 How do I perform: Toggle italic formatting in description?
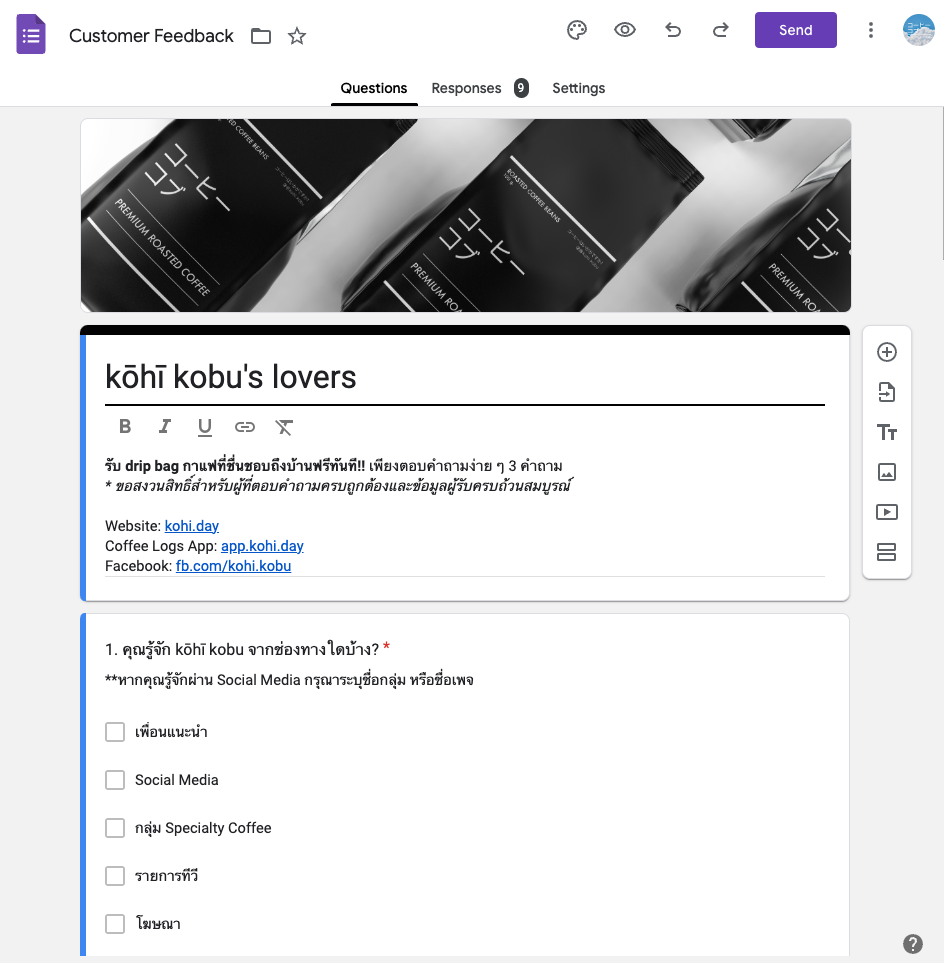(x=165, y=427)
